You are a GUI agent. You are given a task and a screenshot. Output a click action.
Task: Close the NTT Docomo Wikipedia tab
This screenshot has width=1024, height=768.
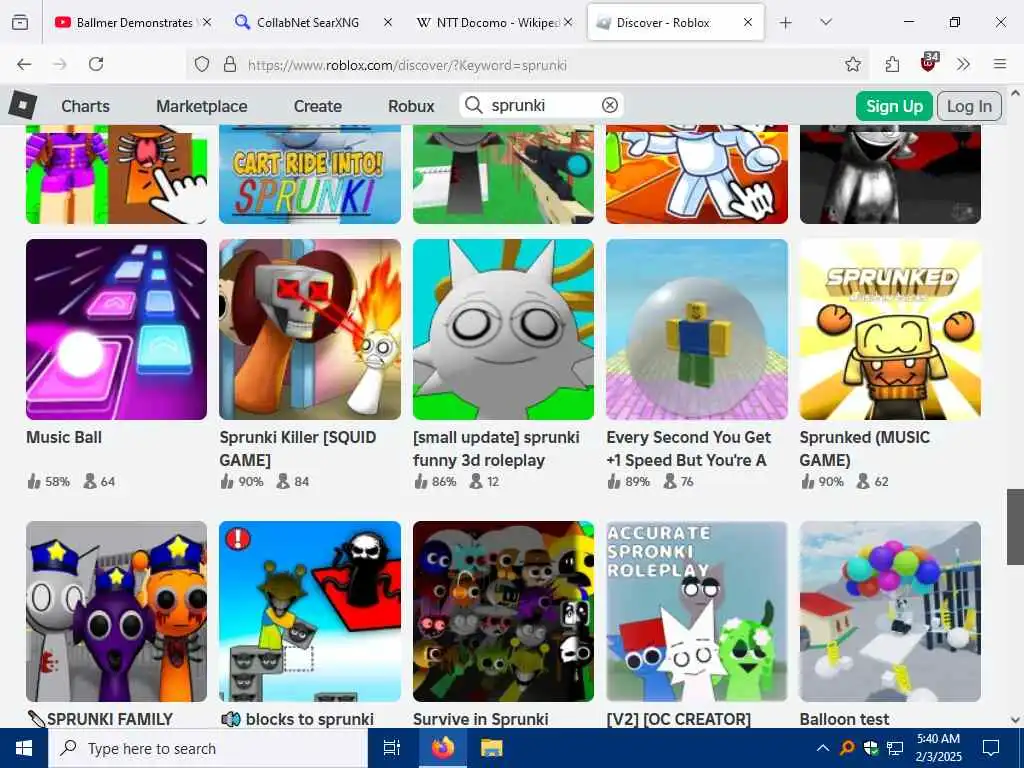pyautogui.click(x=568, y=22)
